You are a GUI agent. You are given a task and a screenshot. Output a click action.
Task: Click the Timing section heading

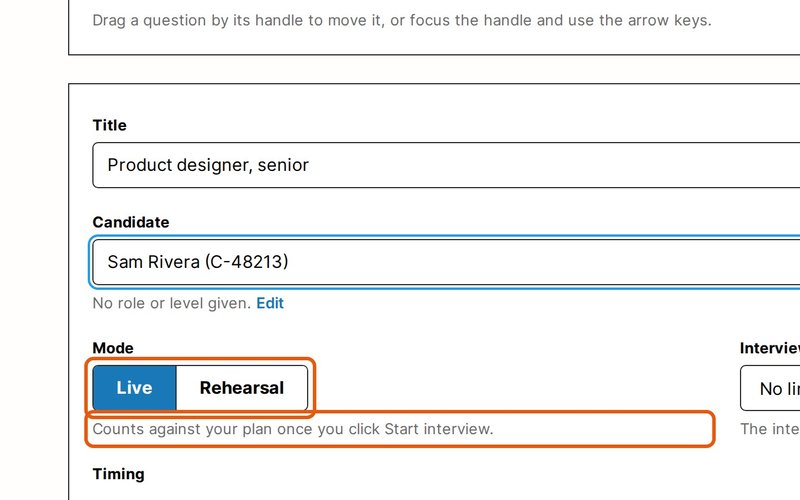(118, 474)
